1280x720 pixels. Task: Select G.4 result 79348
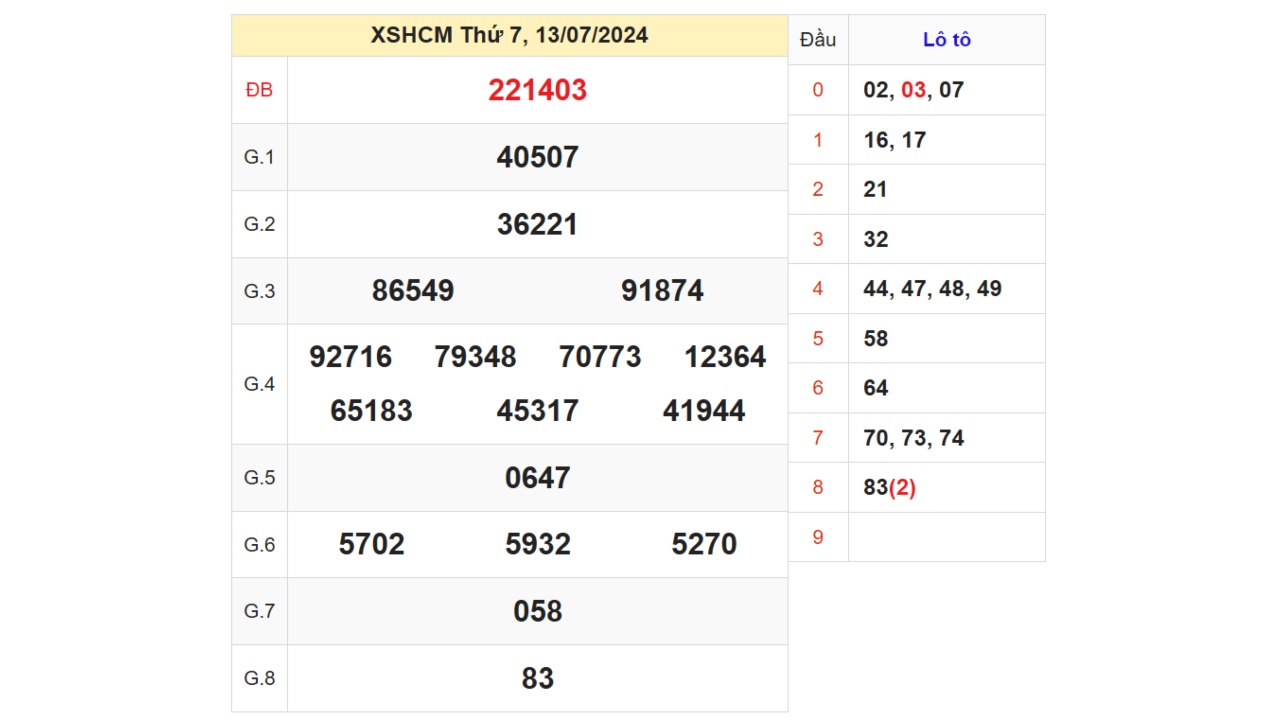pyautogui.click(x=475, y=357)
